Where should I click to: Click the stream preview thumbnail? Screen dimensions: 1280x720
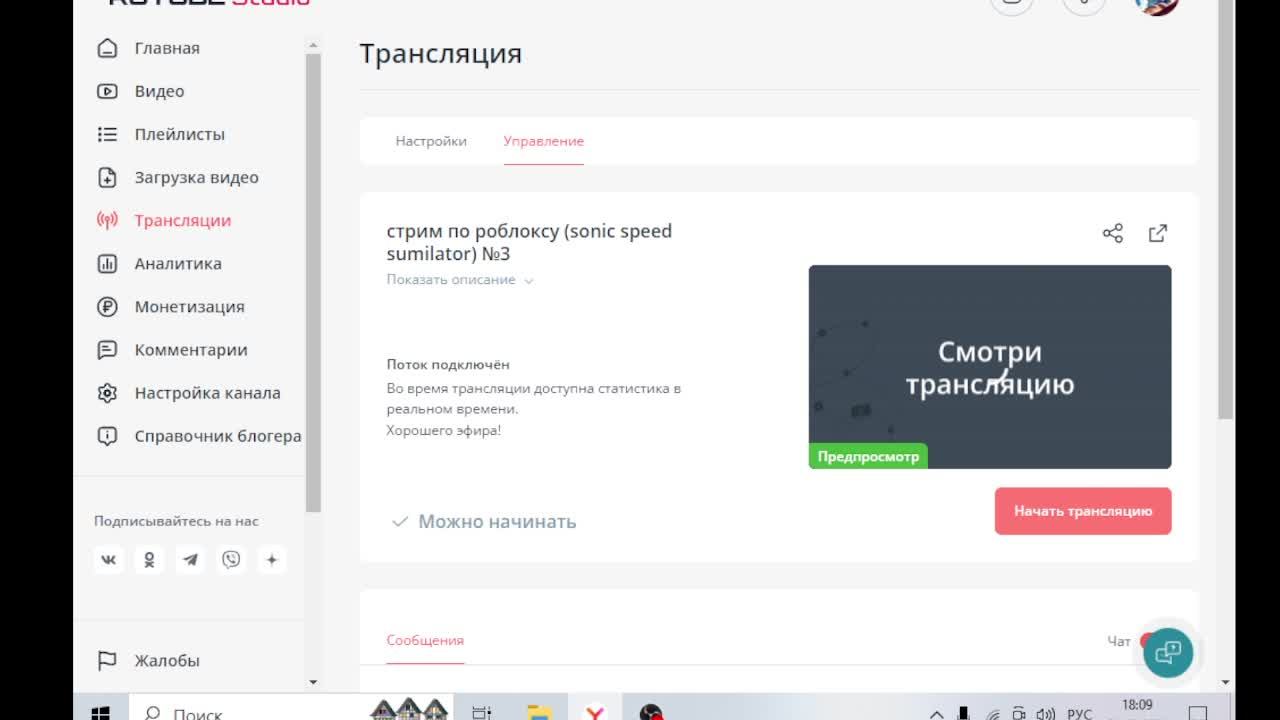click(990, 367)
